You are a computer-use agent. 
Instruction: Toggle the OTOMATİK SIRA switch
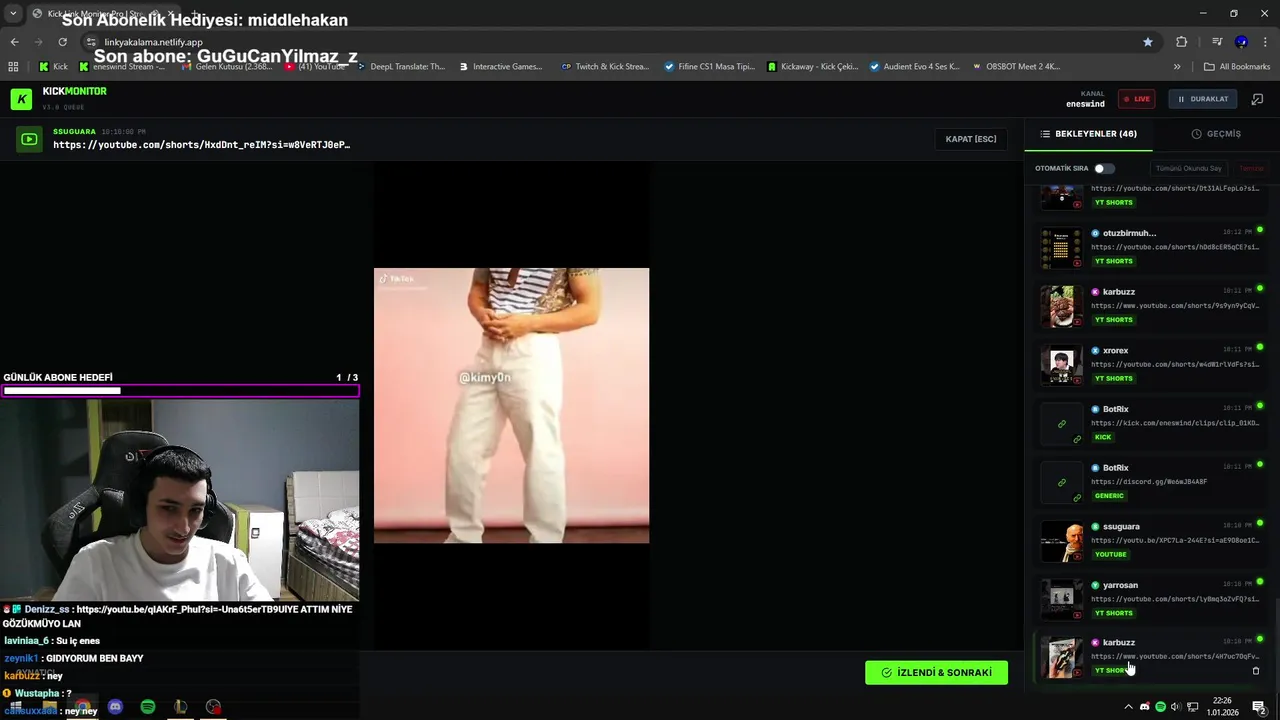pyautogui.click(x=1104, y=168)
